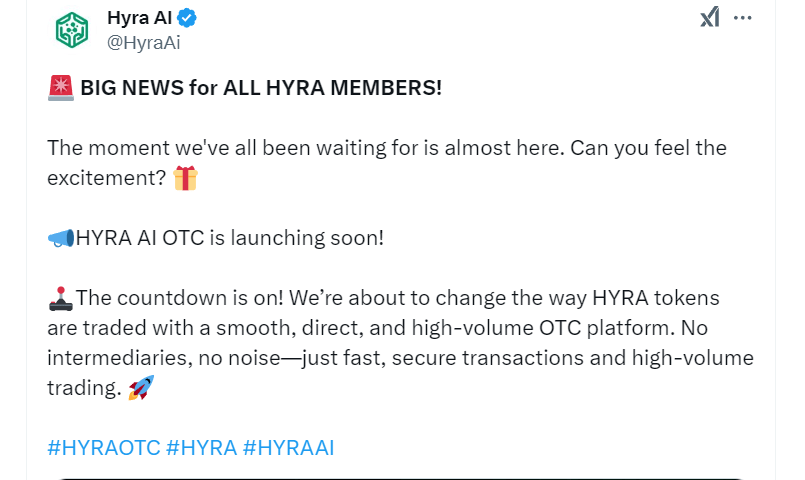Click the blue verified badge
This screenshot has width=805, height=480.
[186, 18]
